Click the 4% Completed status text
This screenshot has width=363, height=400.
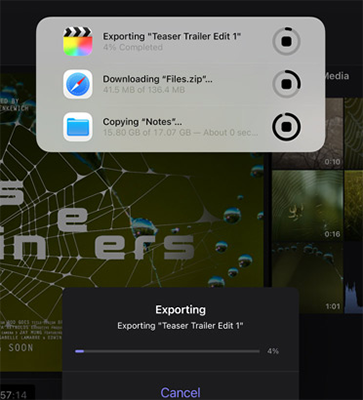(x=133, y=47)
